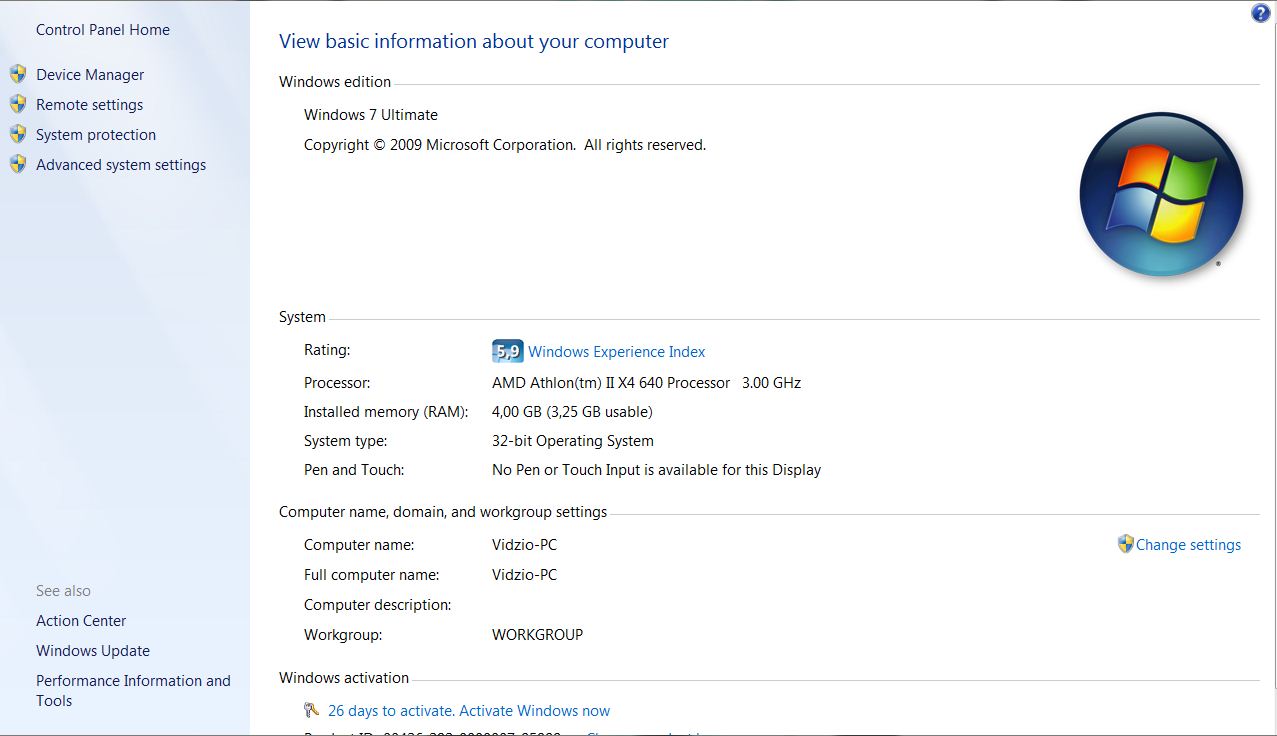
Task: Click the 'Computer name, domain, and workgroup settings' header
Action: click(x=443, y=512)
